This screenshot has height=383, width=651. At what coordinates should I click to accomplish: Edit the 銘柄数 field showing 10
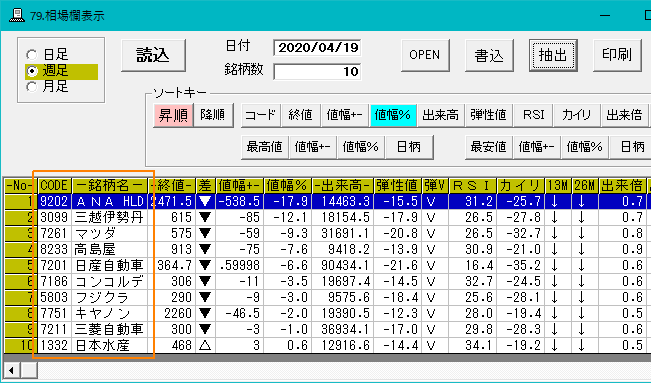coord(317,71)
